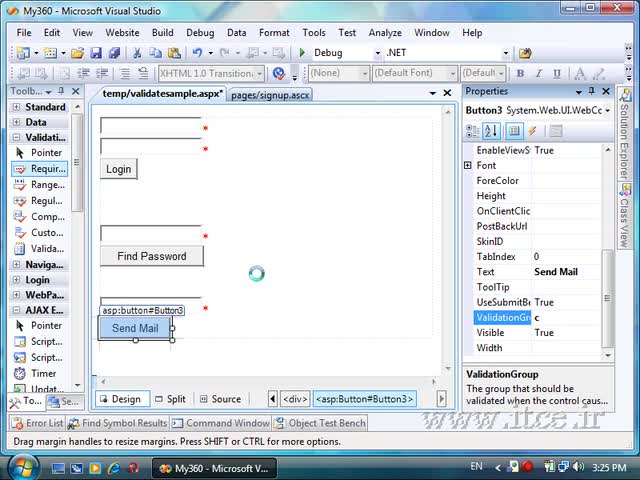Screen dimensions: 640x480
Task: Toggle Underline formatting button
Action: tap(557, 73)
